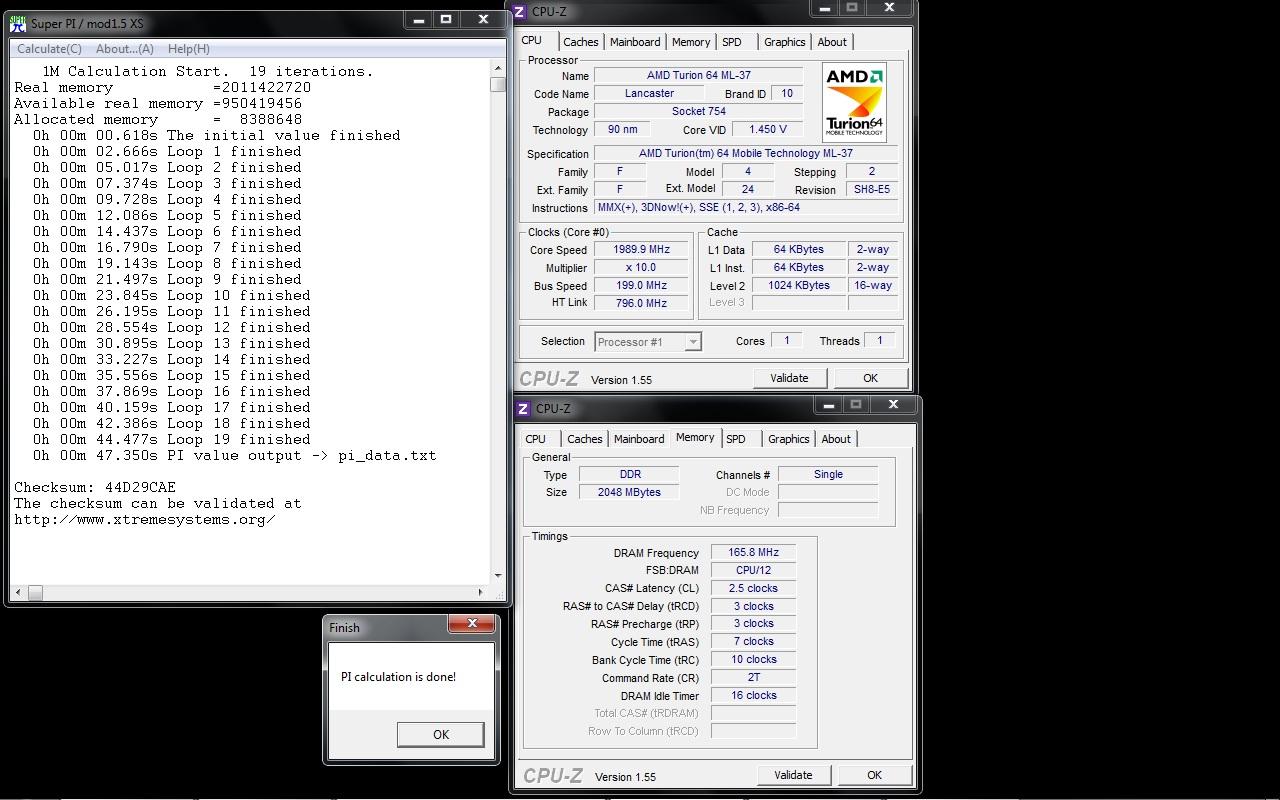Click the Channels # Single value
Screen dimensions: 1280x800
coord(828,475)
